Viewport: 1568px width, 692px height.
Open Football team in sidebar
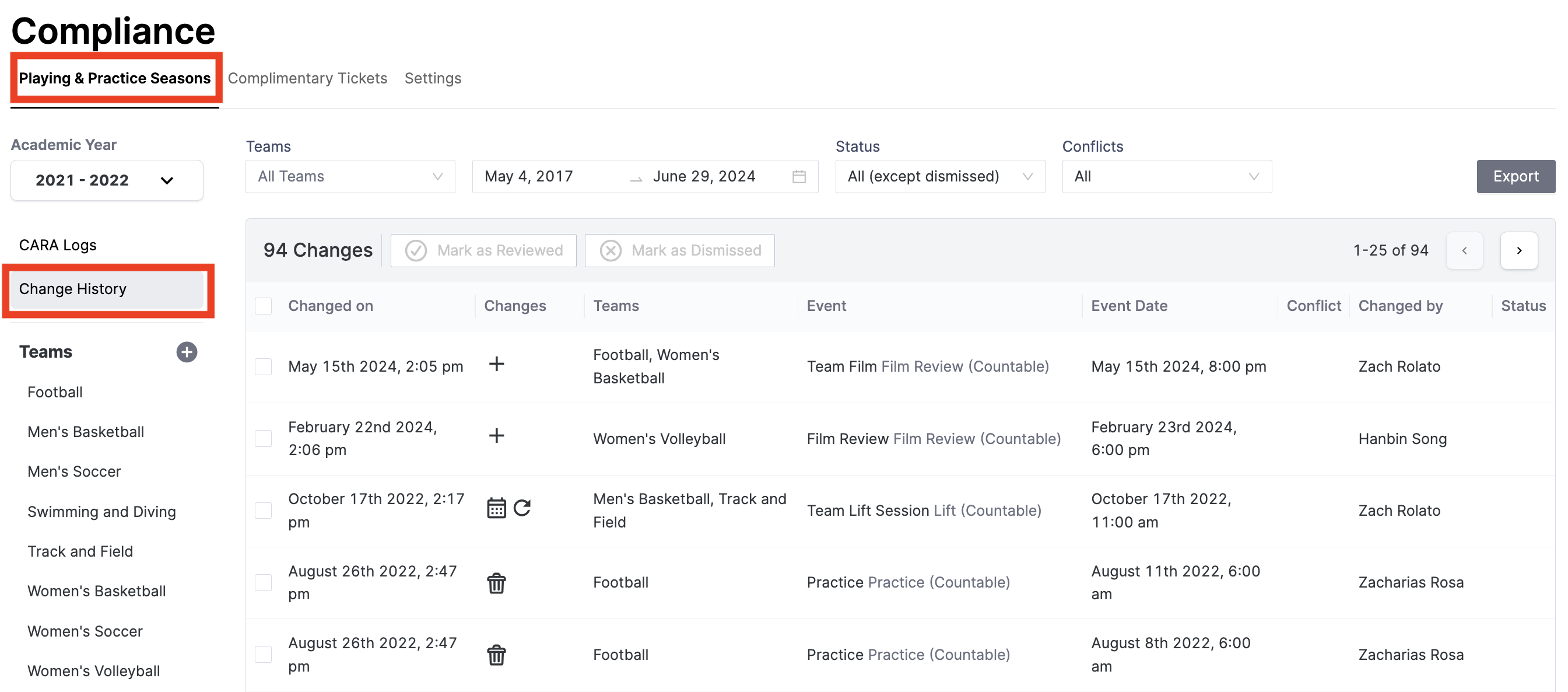(55, 392)
